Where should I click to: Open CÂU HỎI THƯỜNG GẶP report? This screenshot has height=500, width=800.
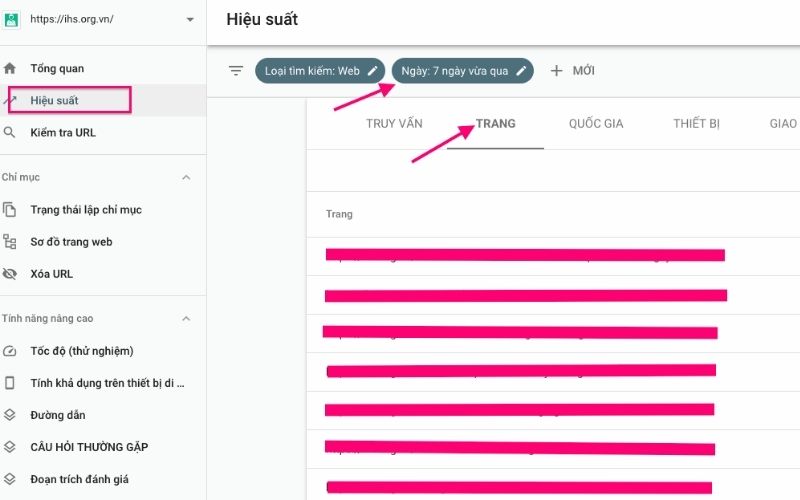tap(89, 447)
